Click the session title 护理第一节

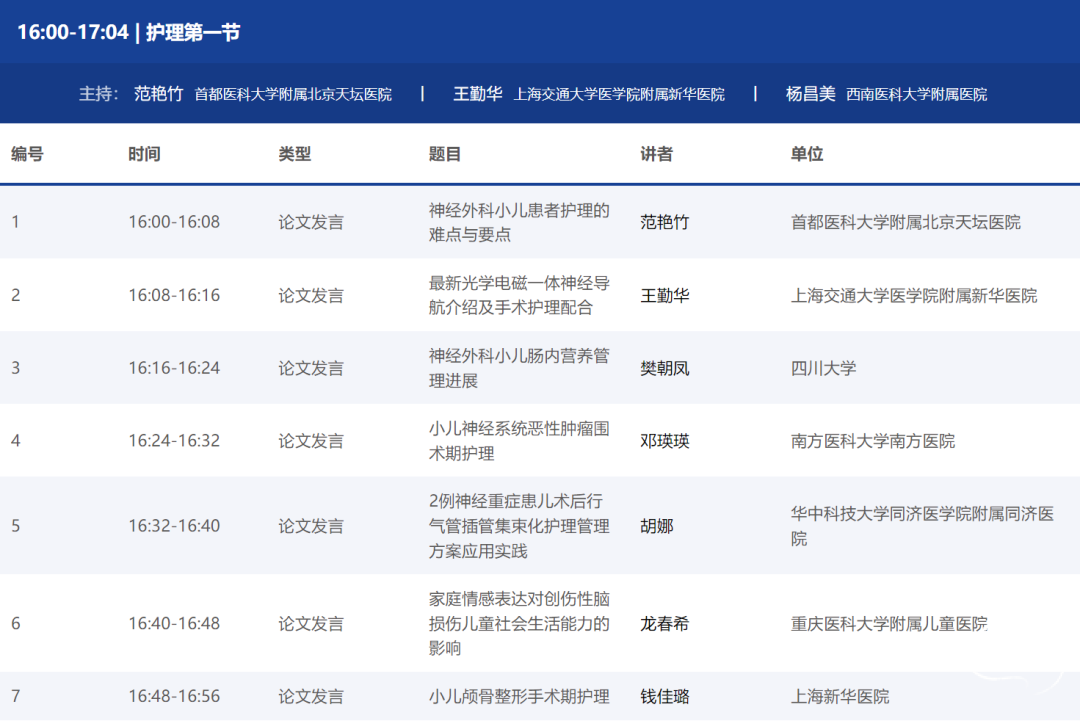(193, 32)
